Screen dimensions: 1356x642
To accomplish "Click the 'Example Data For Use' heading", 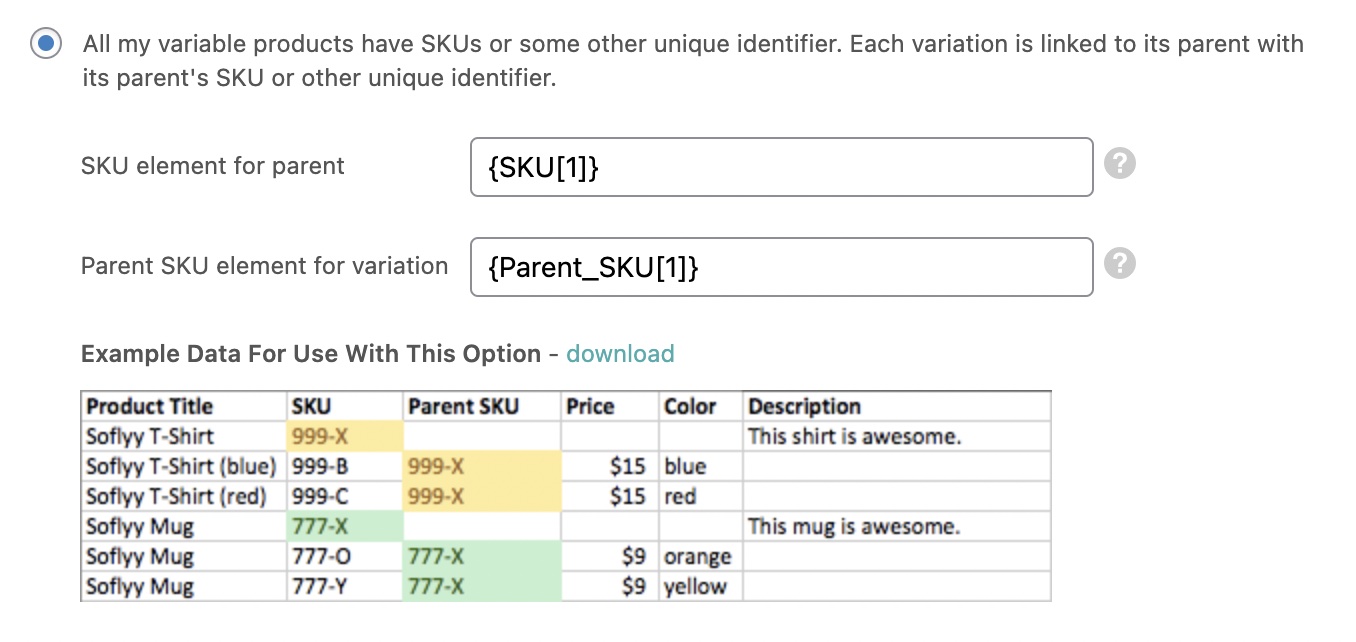I will (x=310, y=354).
